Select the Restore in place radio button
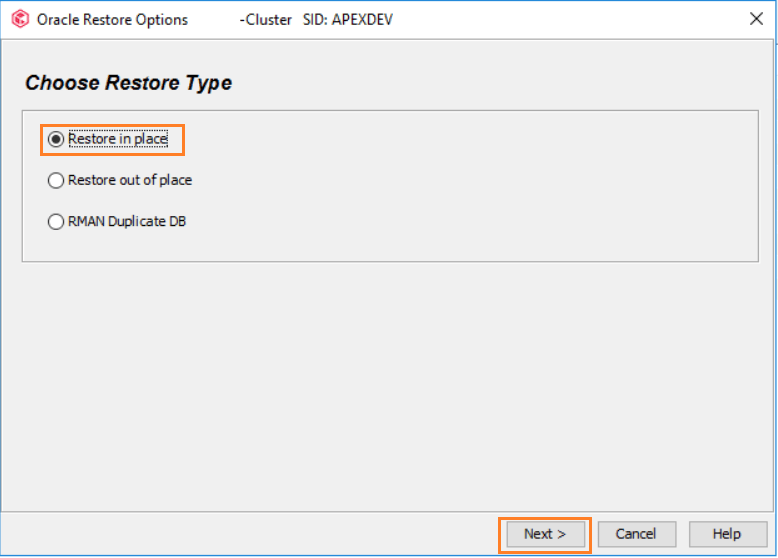Image resolution: width=778 pixels, height=558 pixels. 56,140
